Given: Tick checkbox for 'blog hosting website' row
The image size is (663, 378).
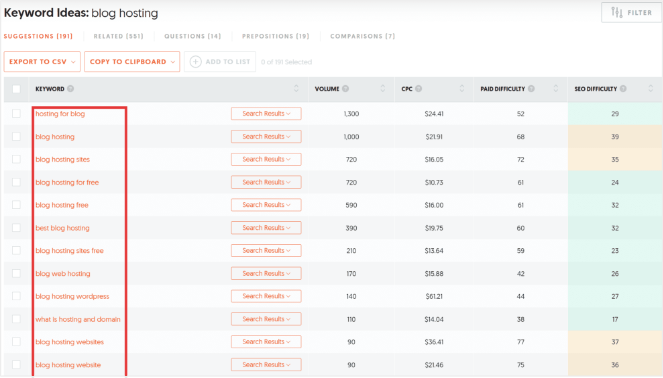Looking at the screenshot, I should tap(16, 364).
